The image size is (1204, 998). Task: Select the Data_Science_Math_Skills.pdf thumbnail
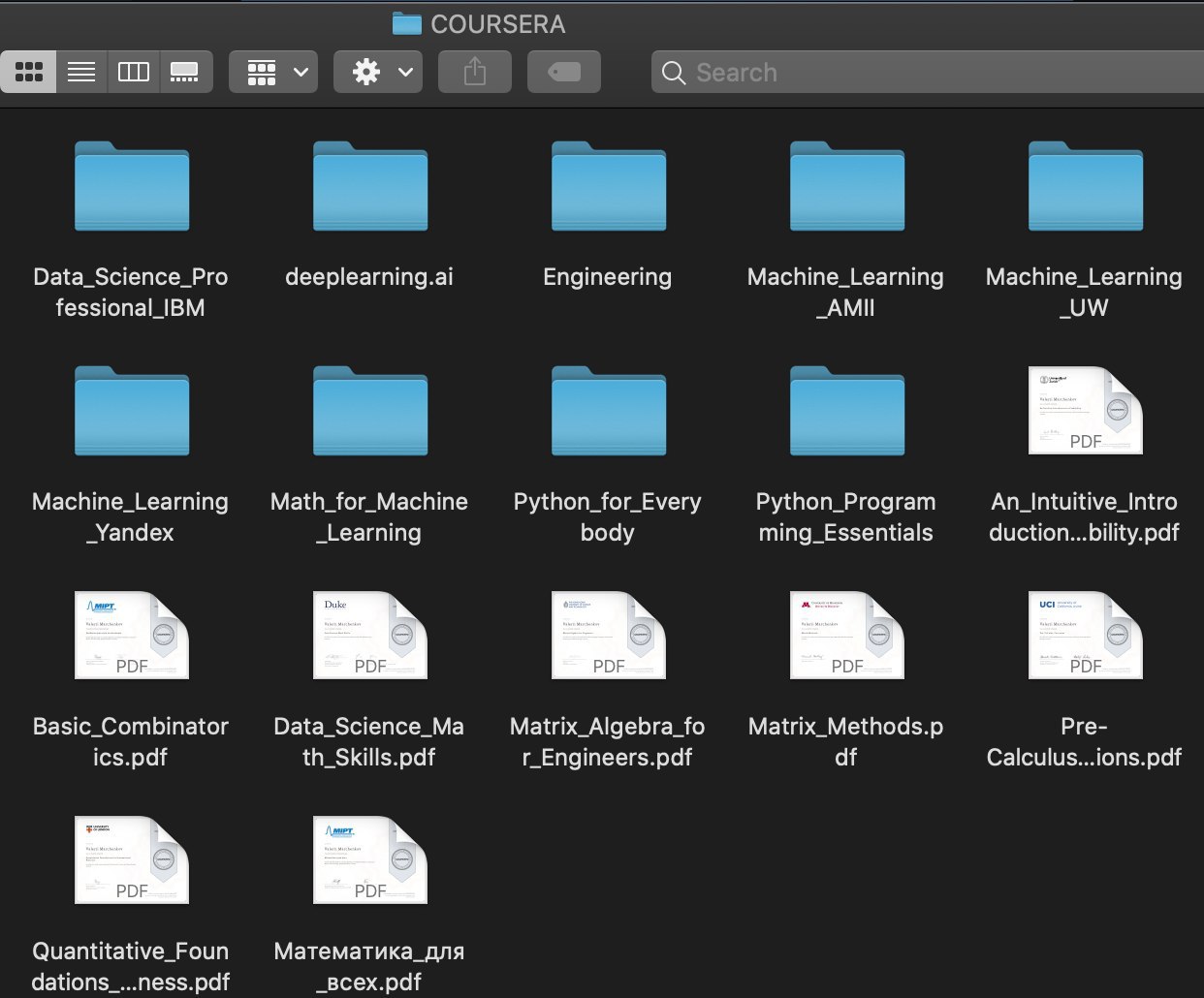[370, 635]
